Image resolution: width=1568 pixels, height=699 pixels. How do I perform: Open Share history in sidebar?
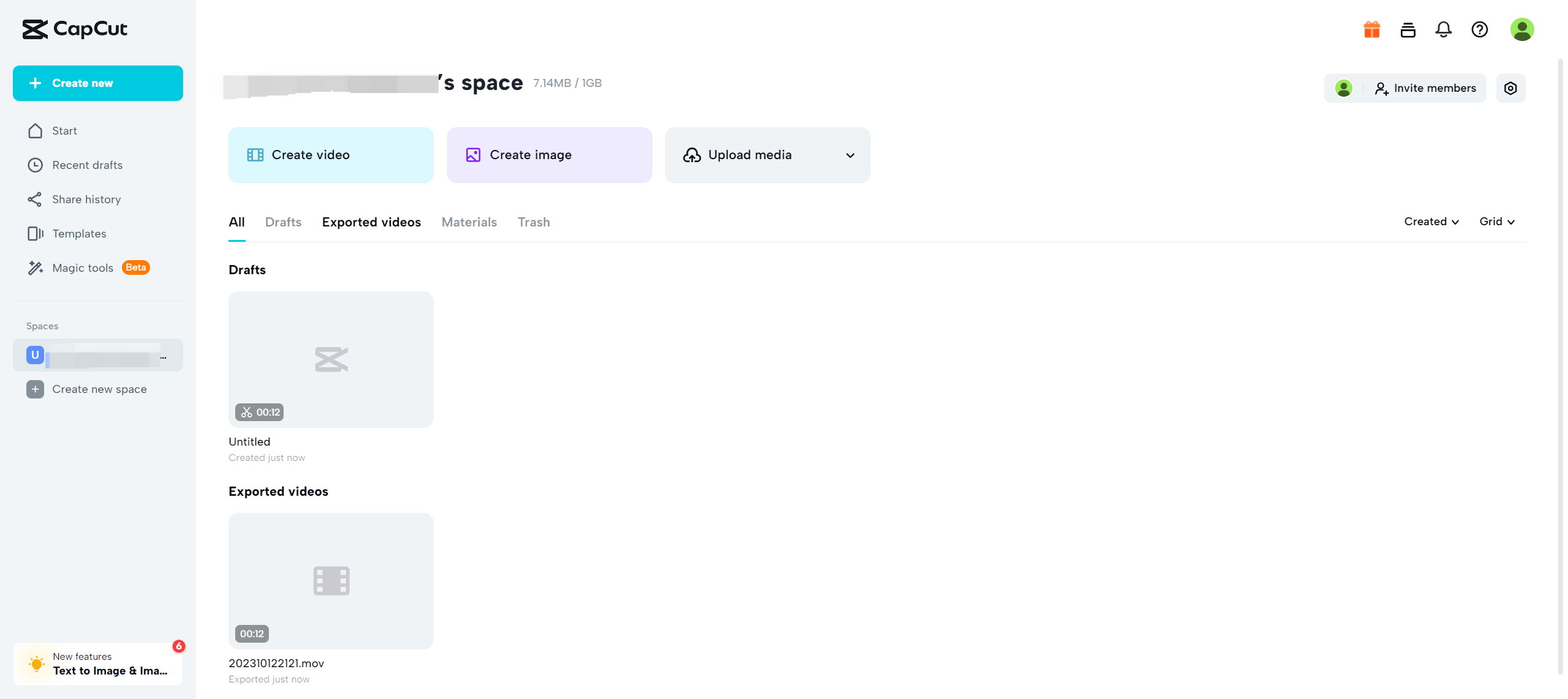(86, 200)
